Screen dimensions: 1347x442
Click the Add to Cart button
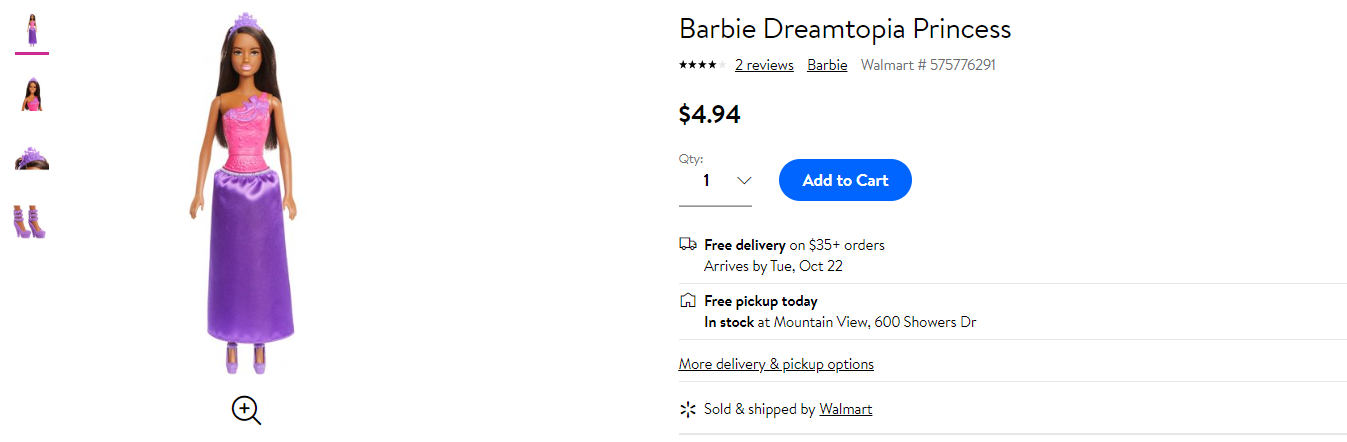point(845,180)
